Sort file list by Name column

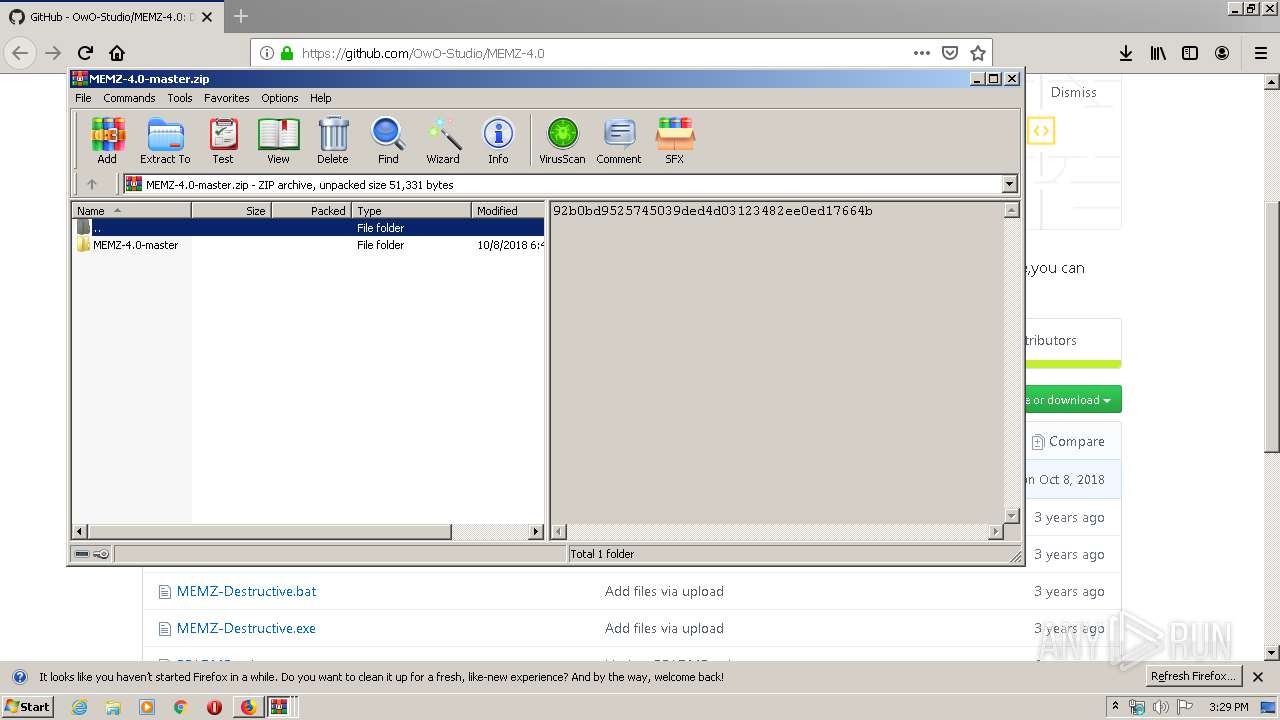(131, 210)
